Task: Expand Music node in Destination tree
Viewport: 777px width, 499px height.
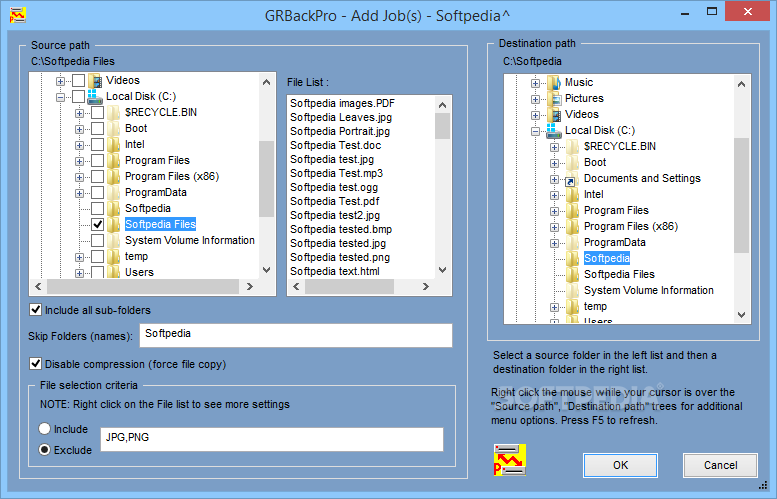Action: 535,83
